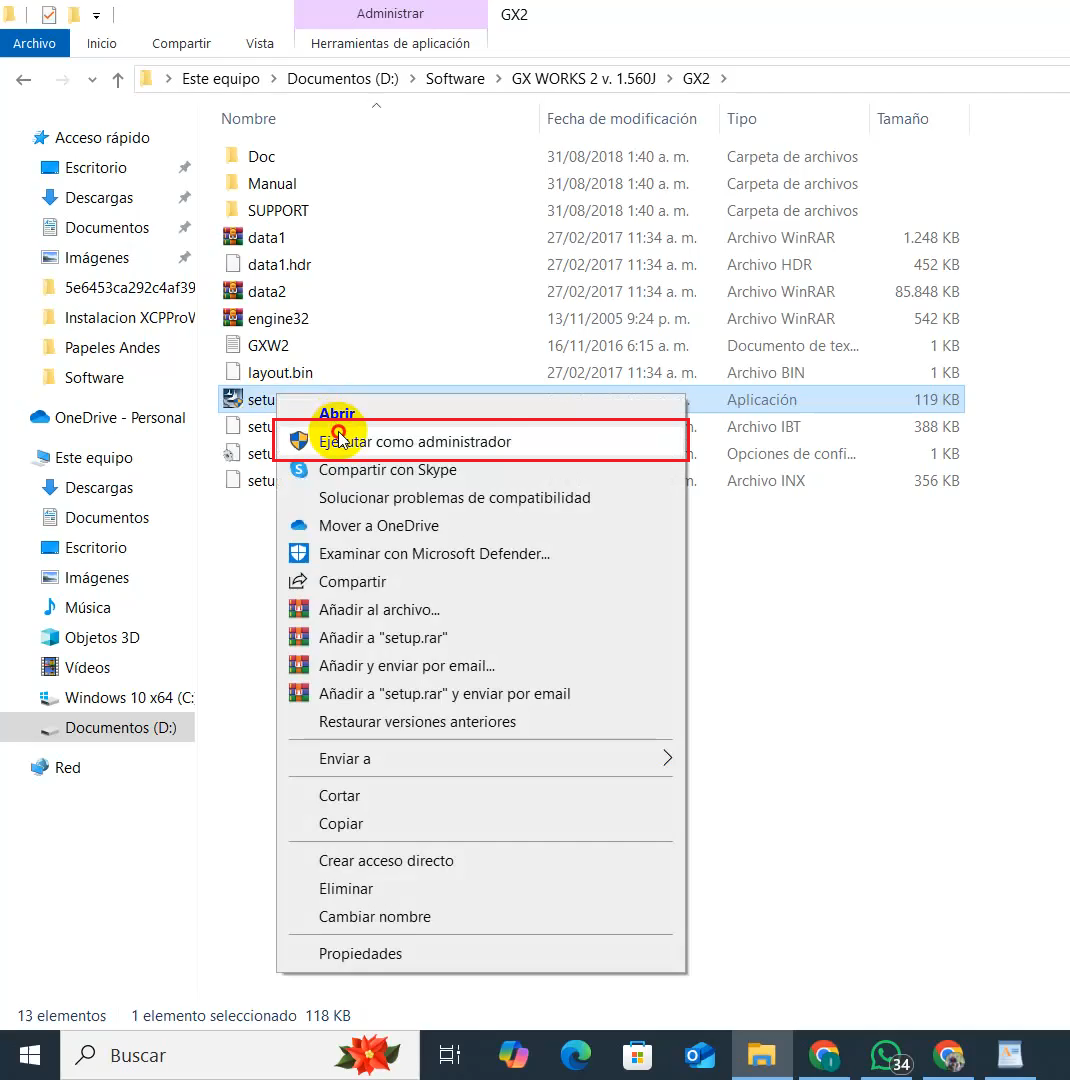
Task: Open WhatsApp from the taskbar
Action: click(x=887, y=1055)
